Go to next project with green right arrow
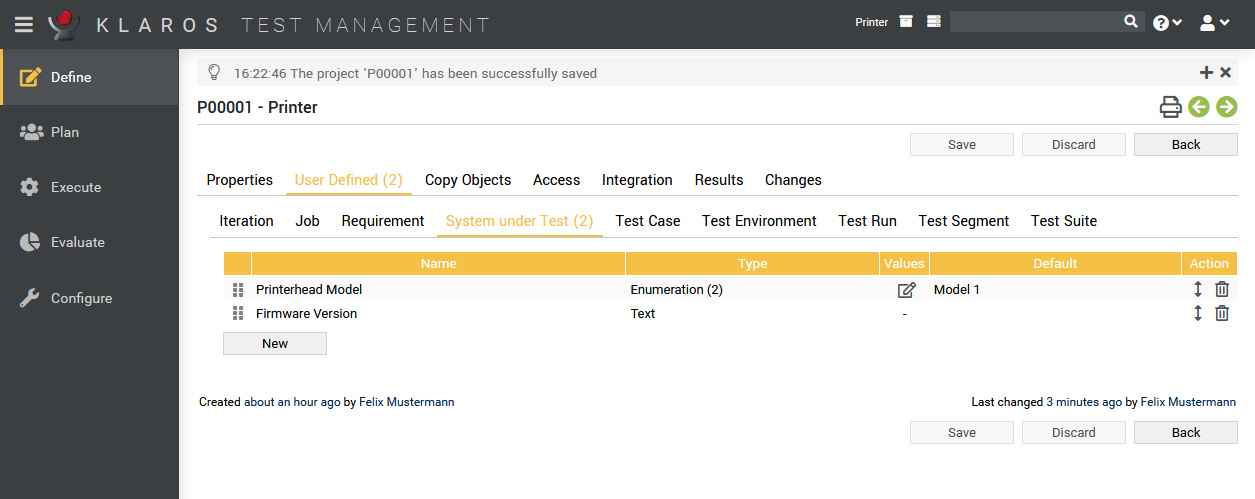 [x=1227, y=107]
